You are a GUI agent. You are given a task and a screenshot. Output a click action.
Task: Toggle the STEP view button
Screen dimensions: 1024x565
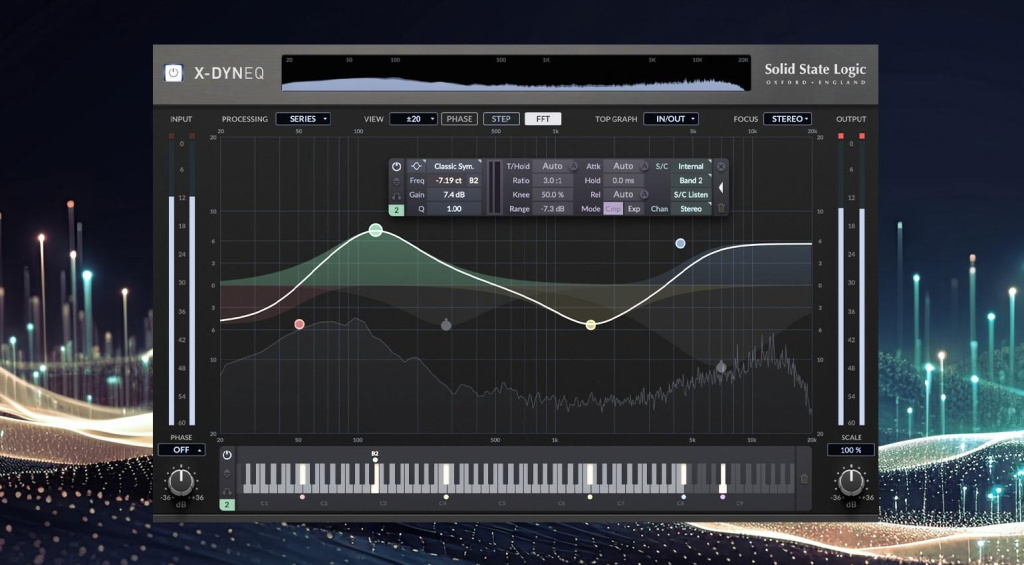click(x=501, y=119)
